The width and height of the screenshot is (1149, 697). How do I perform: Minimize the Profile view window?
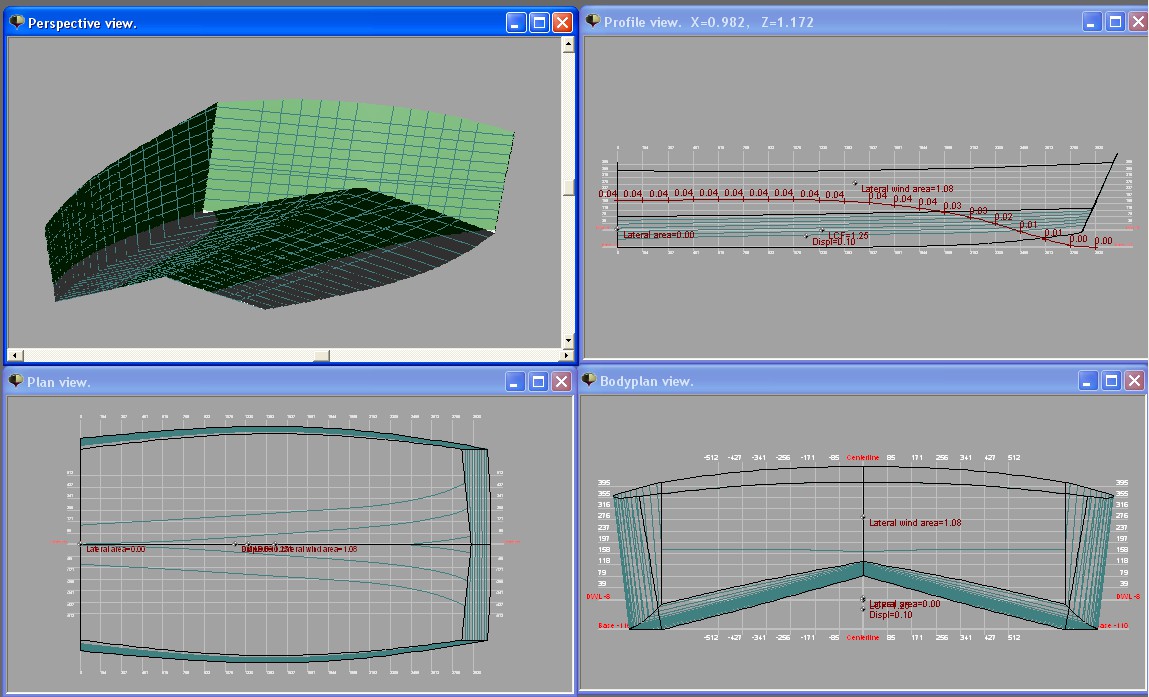coord(1092,22)
